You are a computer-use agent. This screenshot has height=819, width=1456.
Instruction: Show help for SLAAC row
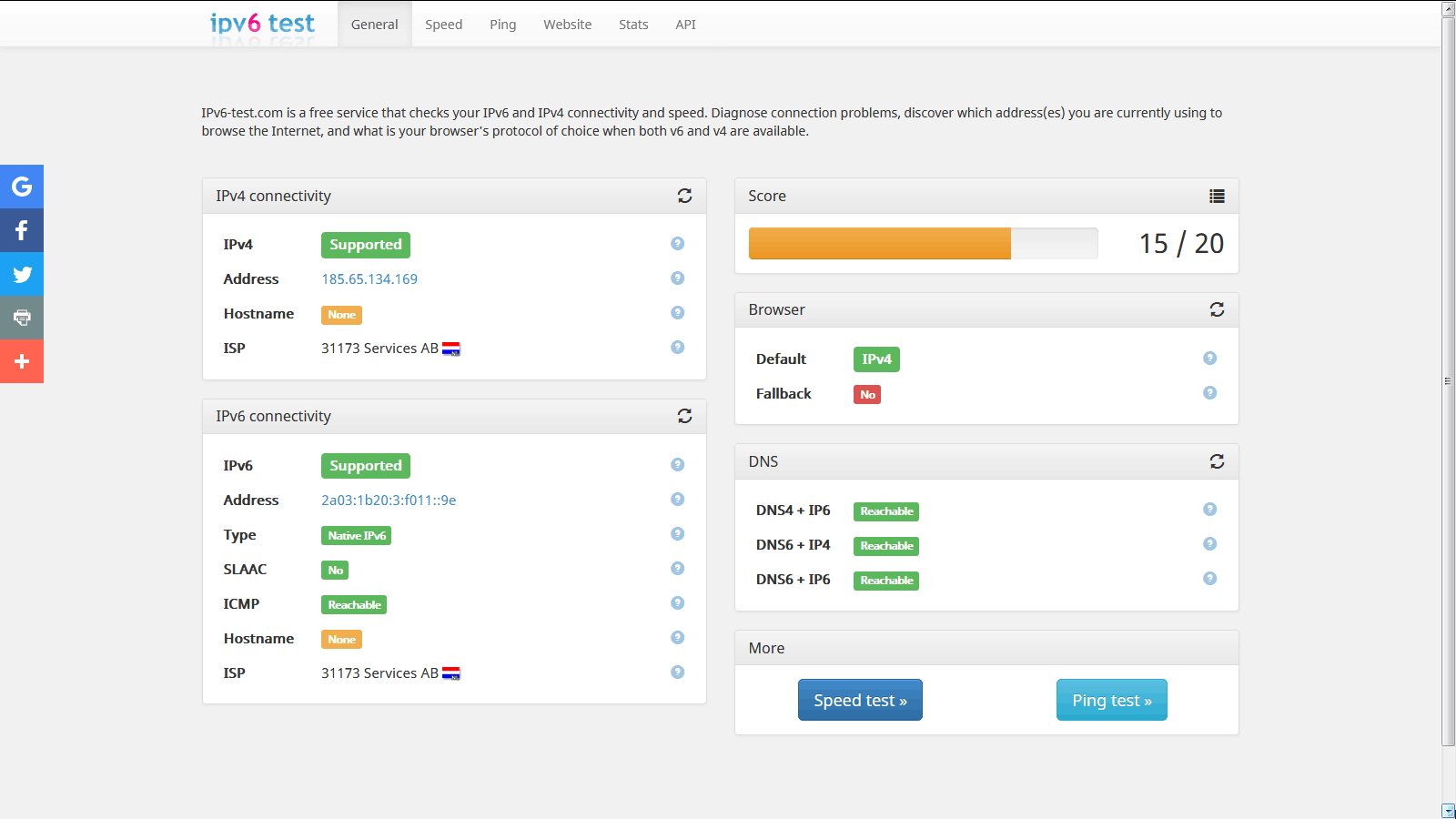pyautogui.click(x=677, y=569)
